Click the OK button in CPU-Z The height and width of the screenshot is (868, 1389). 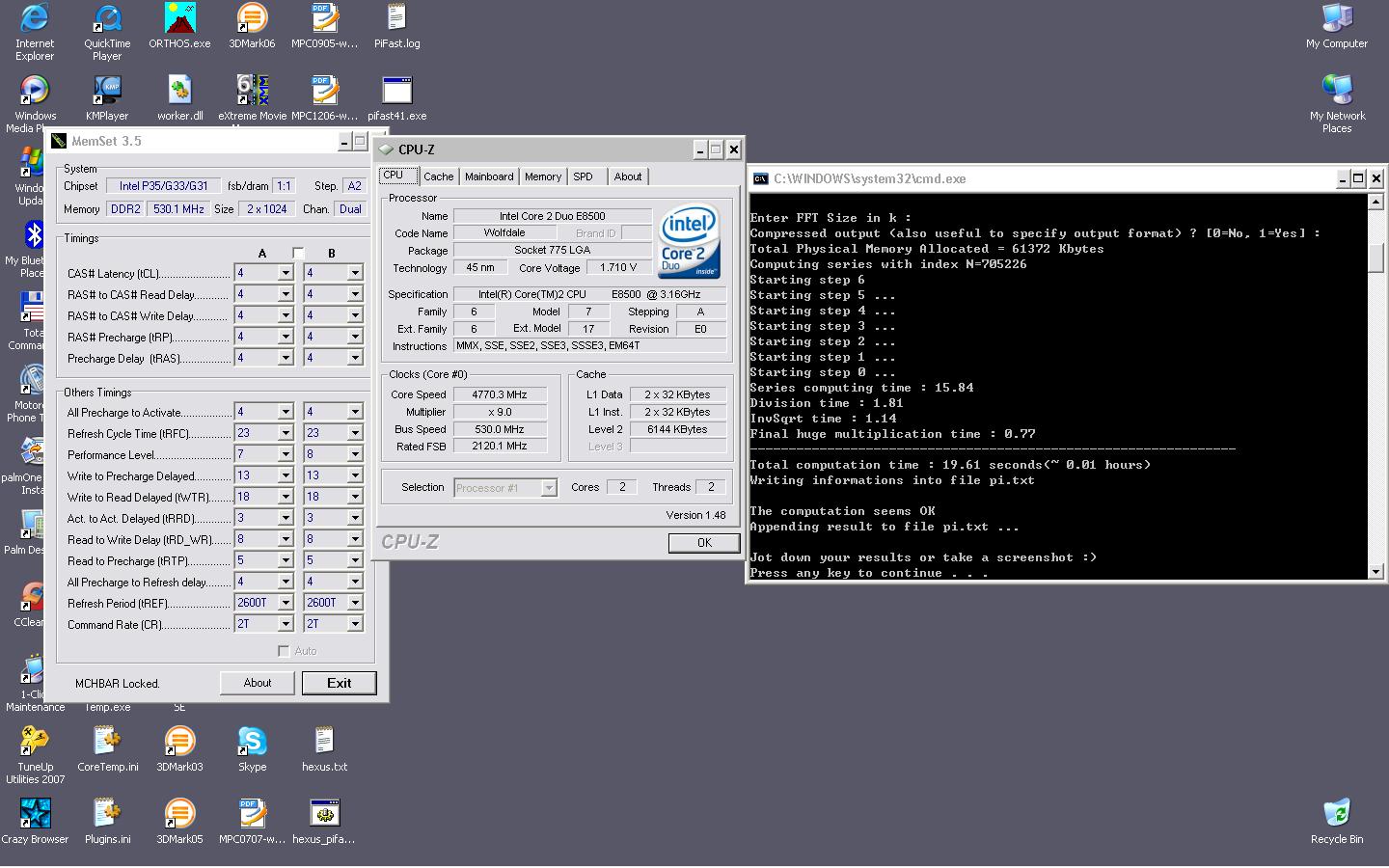(x=704, y=543)
